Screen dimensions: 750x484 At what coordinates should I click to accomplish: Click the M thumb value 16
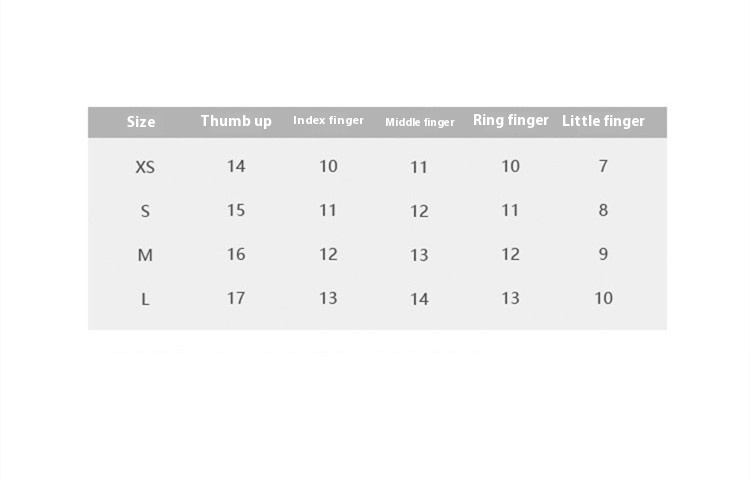[236, 254]
